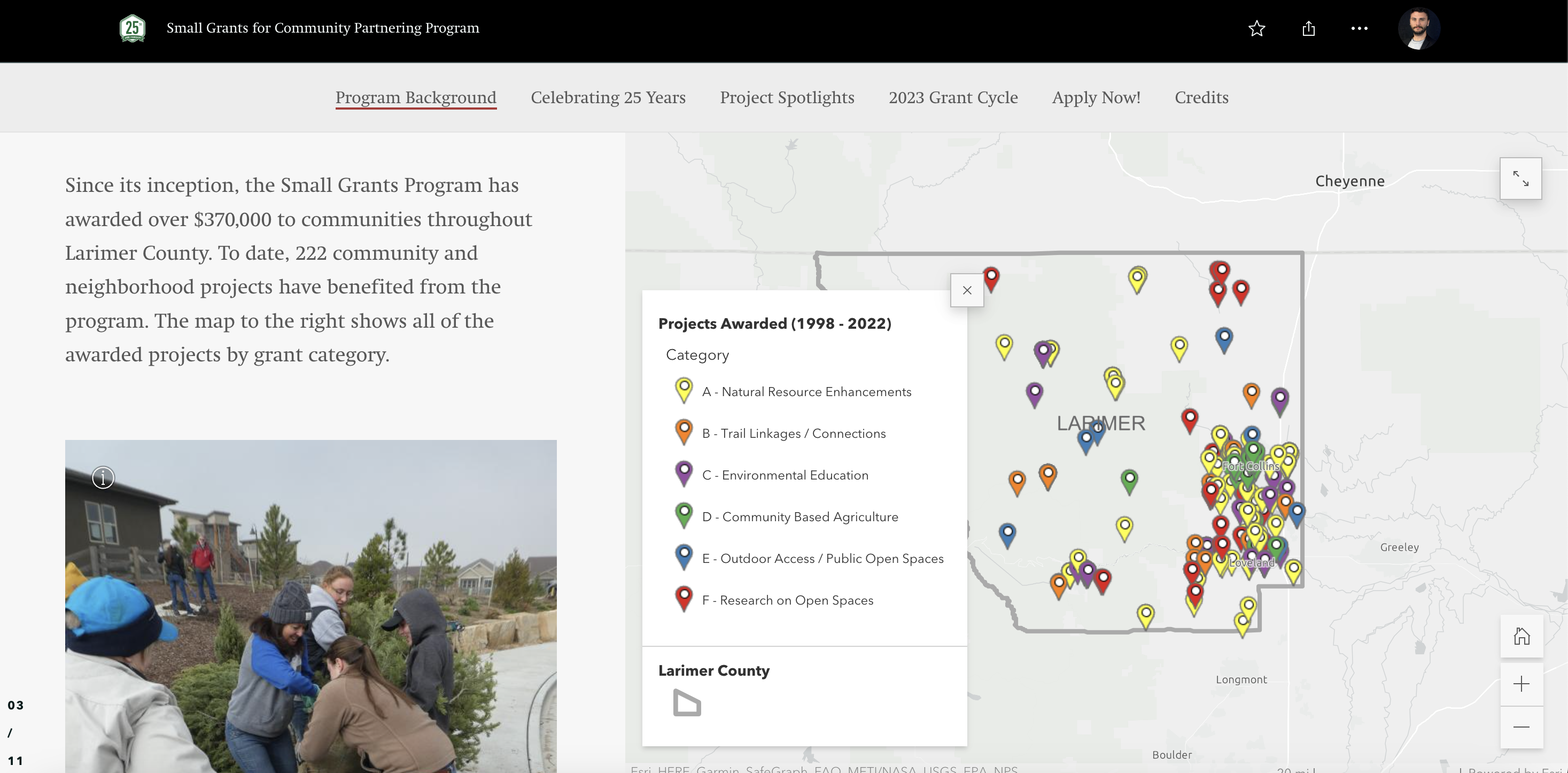Navigate to Apply Now! section

point(1096,97)
